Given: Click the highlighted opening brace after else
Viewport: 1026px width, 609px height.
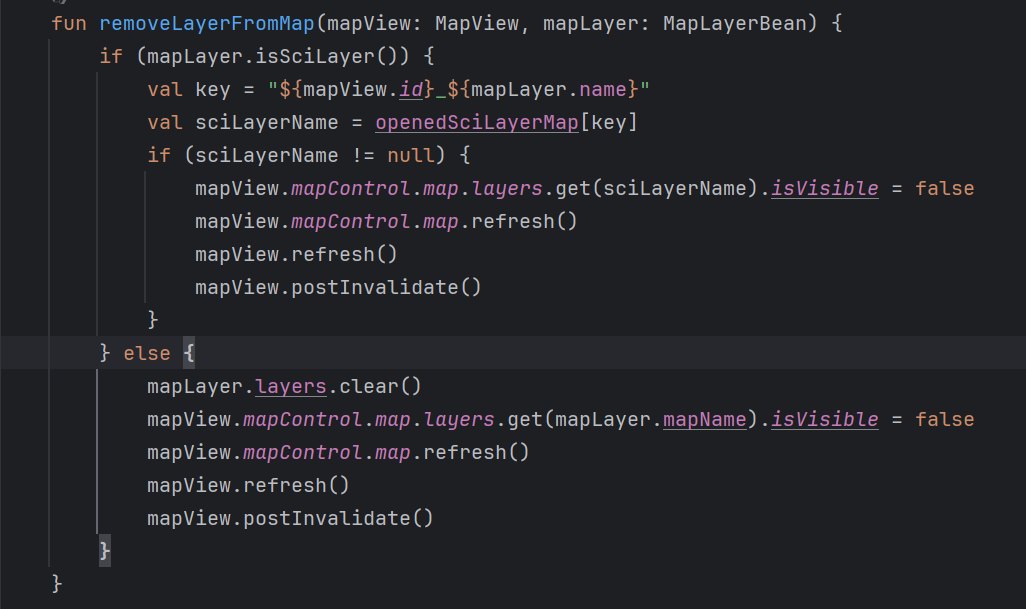Looking at the screenshot, I should pos(189,353).
